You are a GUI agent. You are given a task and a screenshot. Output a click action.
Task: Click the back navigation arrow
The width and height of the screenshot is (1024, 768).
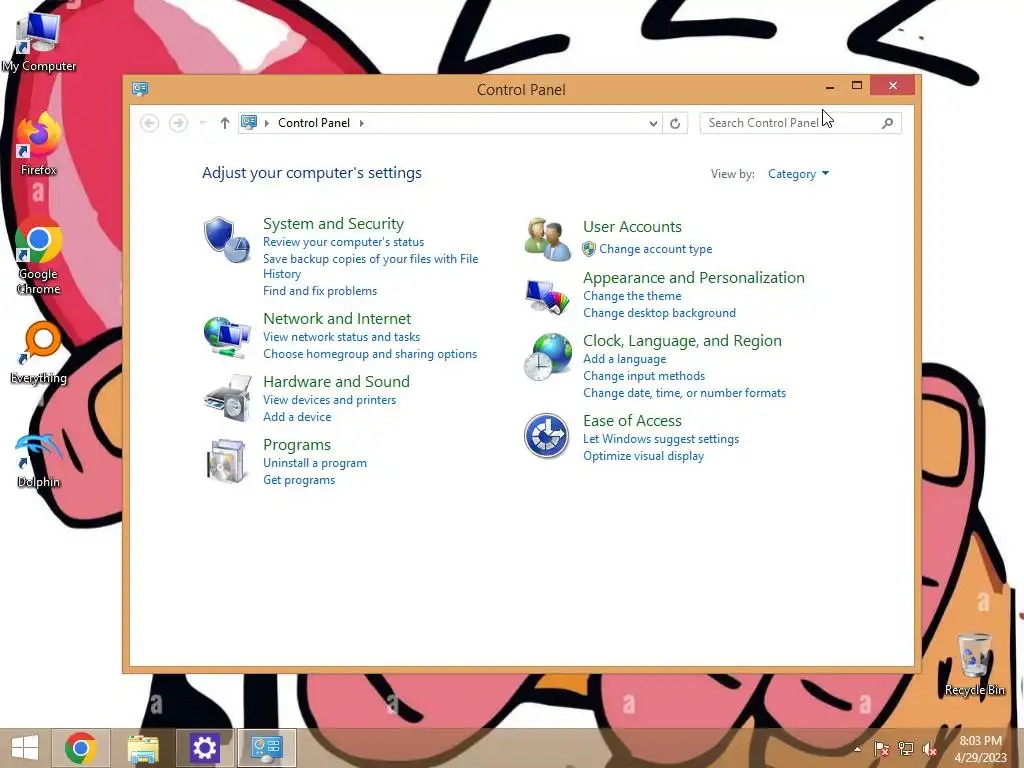pyautogui.click(x=150, y=123)
